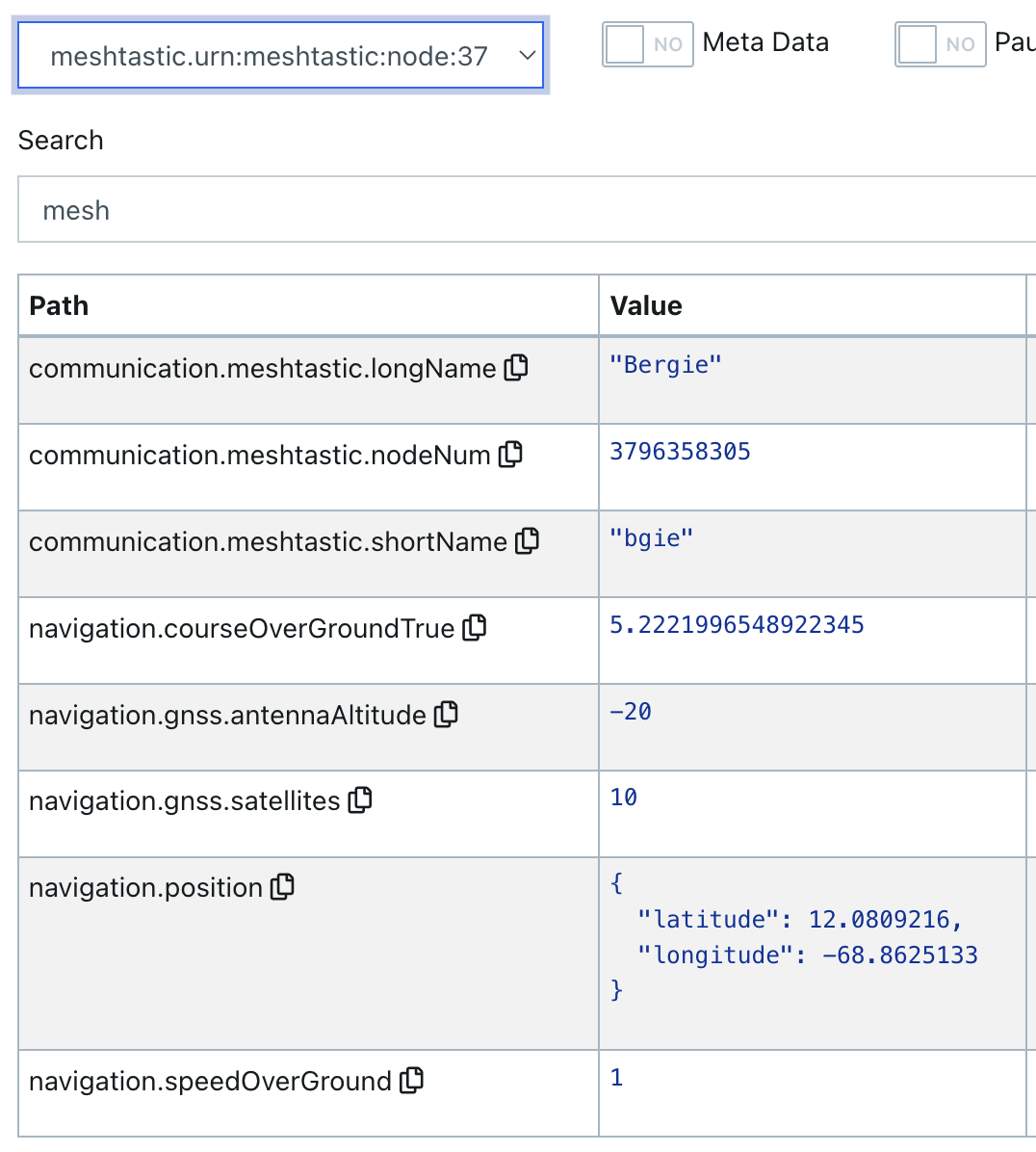The width and height of the screenshot is (1036, 1152).
Task: Click the "Bergie" long name value
Action: (665, 365)
